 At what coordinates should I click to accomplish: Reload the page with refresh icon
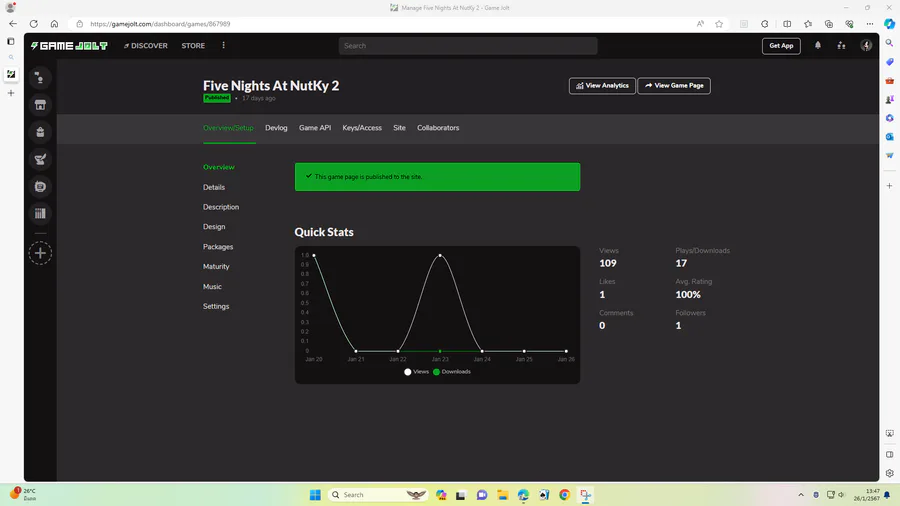(x=33, y=24)
